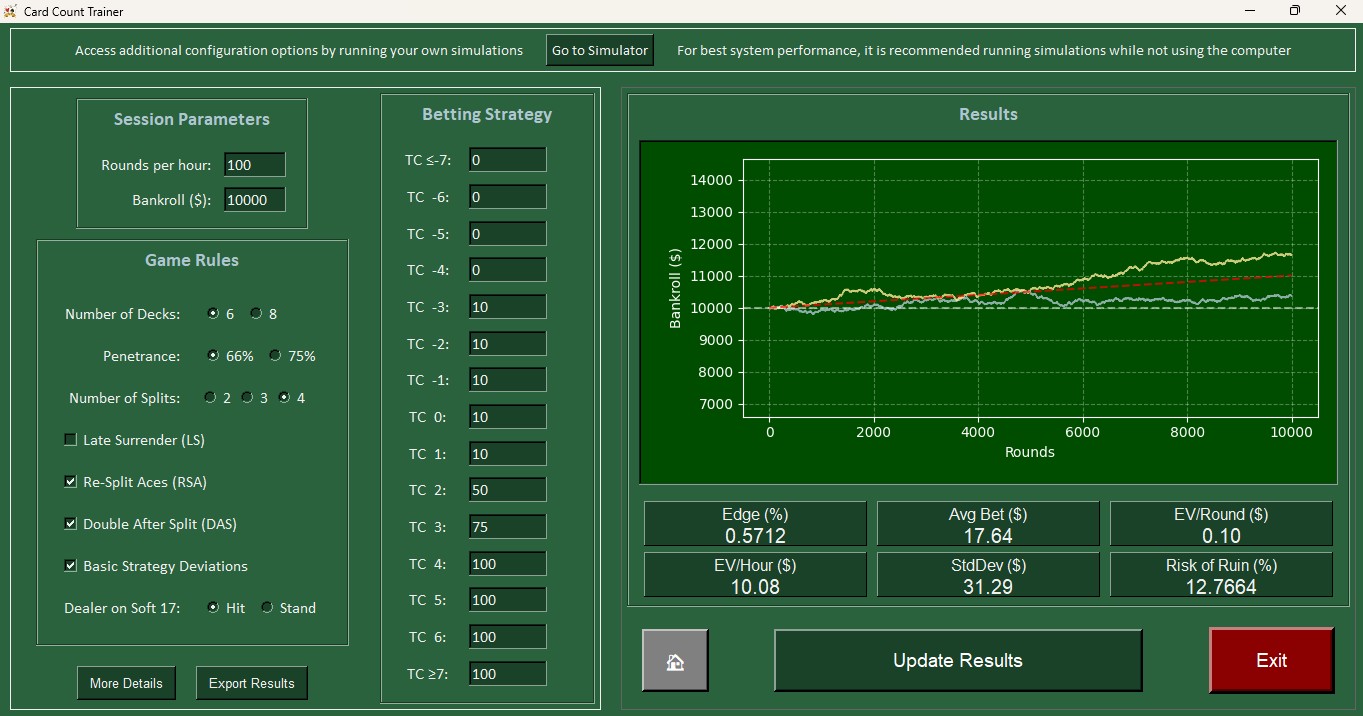Screen dimensions: 1363x716
Task: Click the Results panel heading
Action: (988, 114)
